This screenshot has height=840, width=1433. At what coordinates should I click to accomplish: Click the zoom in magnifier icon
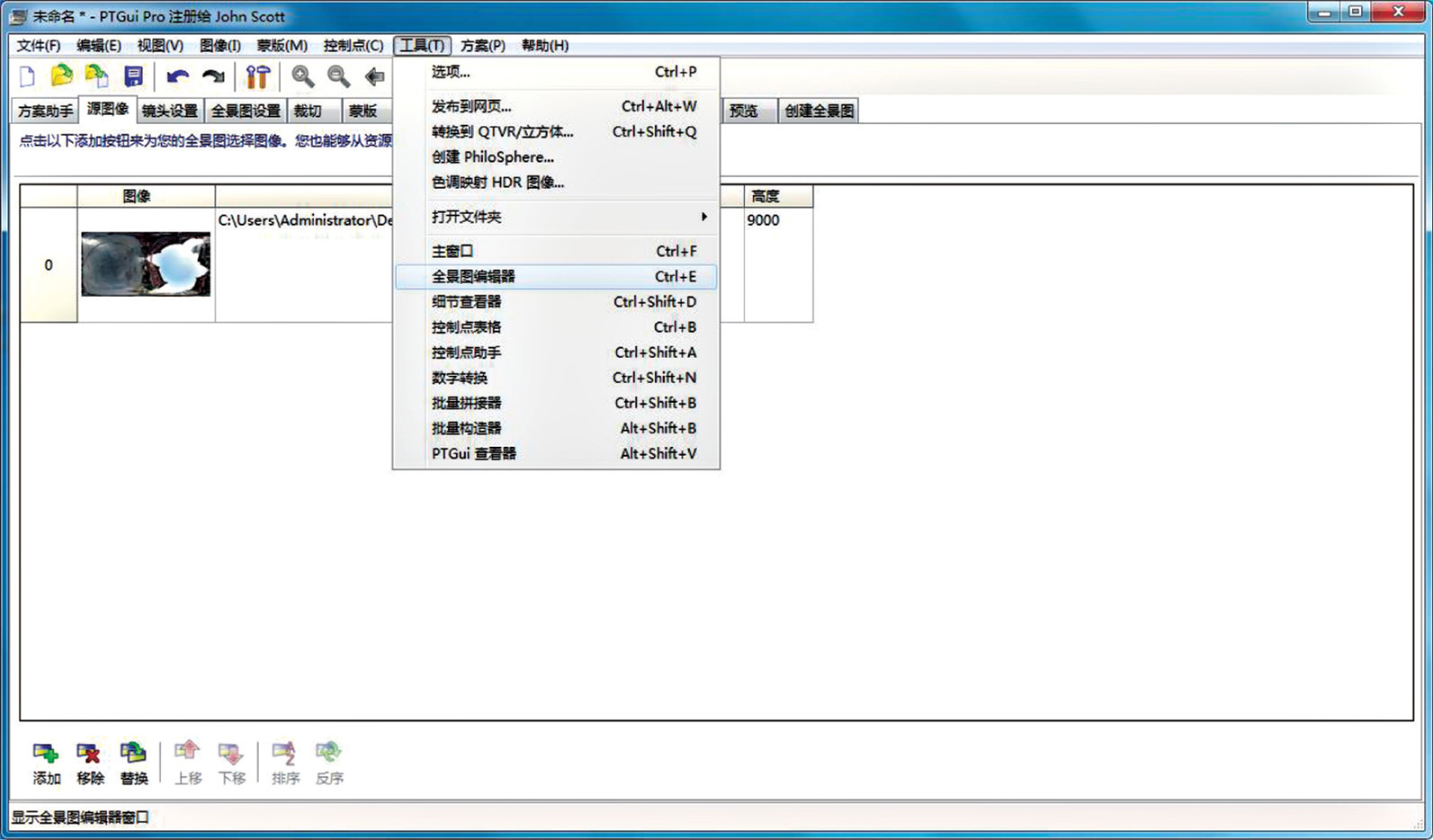pos(303,76)
